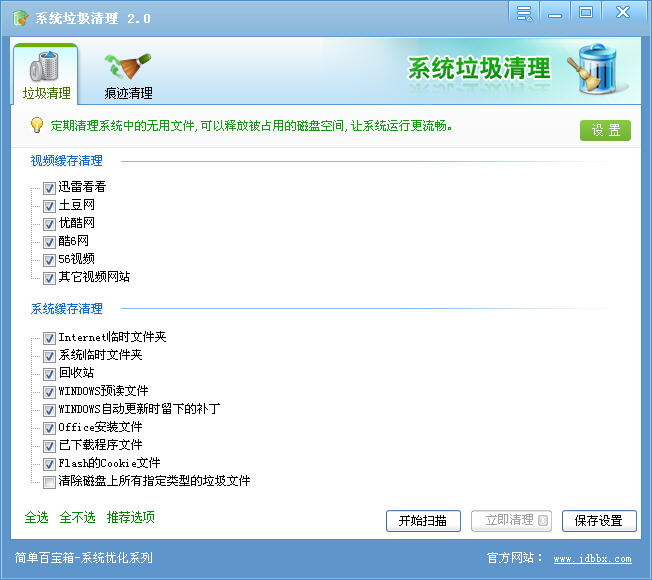Minimize the 系统垃圾清理 window
Viewport: 652px width, 580px height.
[x=554, y=13]
